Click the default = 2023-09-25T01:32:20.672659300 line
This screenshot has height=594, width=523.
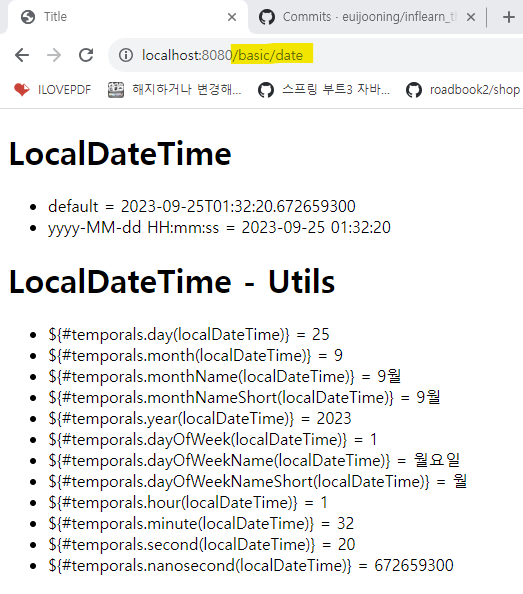coord(202,206)
